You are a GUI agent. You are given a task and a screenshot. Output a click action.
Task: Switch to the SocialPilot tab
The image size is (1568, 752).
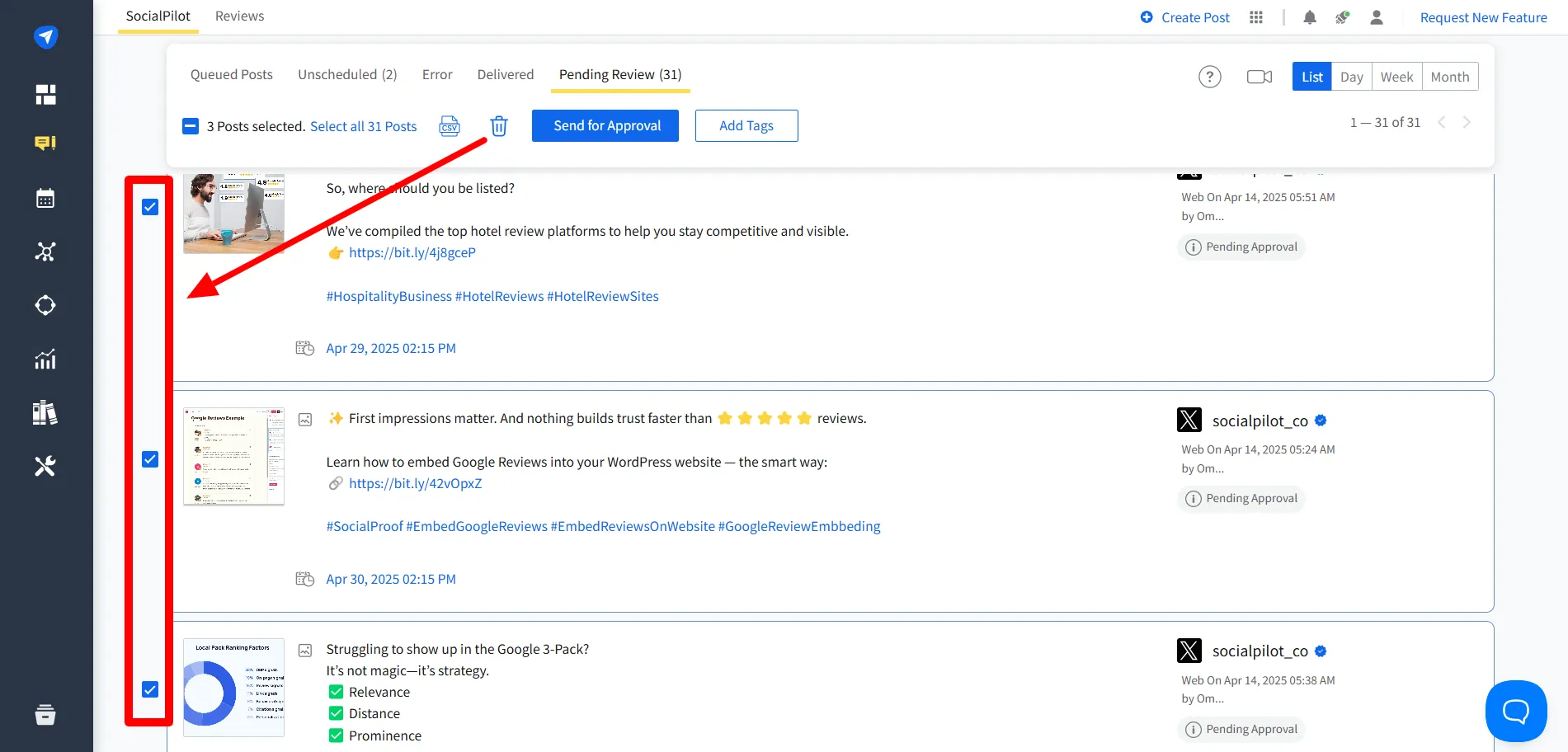pyautogui.click(x=158, y=16)
